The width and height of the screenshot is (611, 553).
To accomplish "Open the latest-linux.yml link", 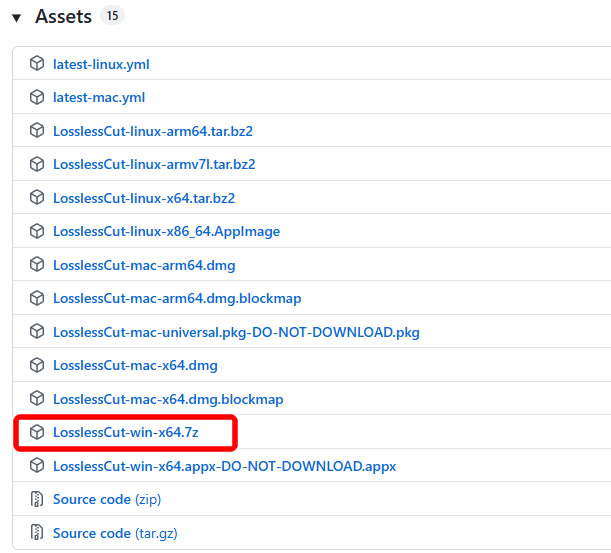I will [x=101, y=64].
